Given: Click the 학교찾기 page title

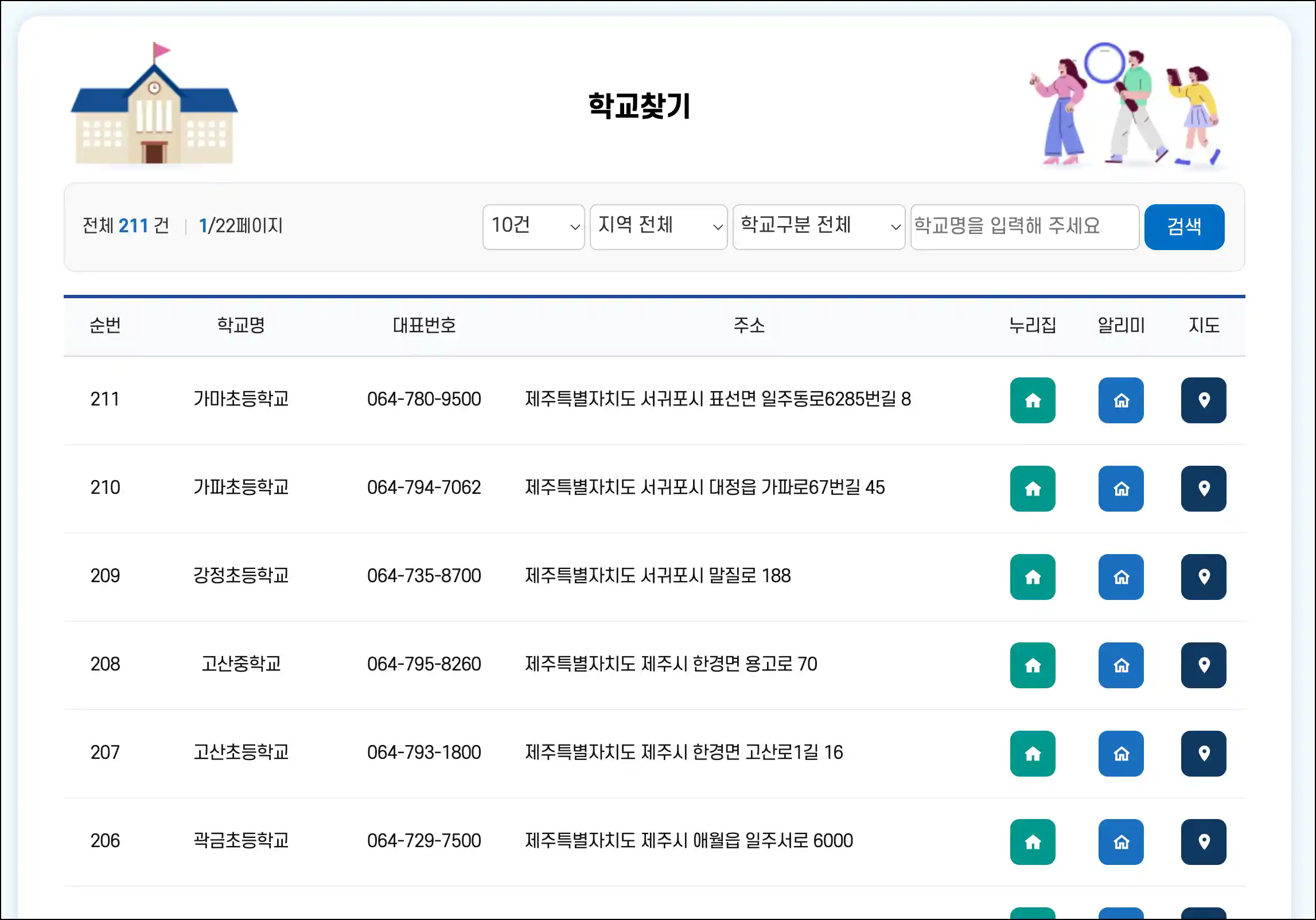Looking at the screenshot, I should pos(640,106).
